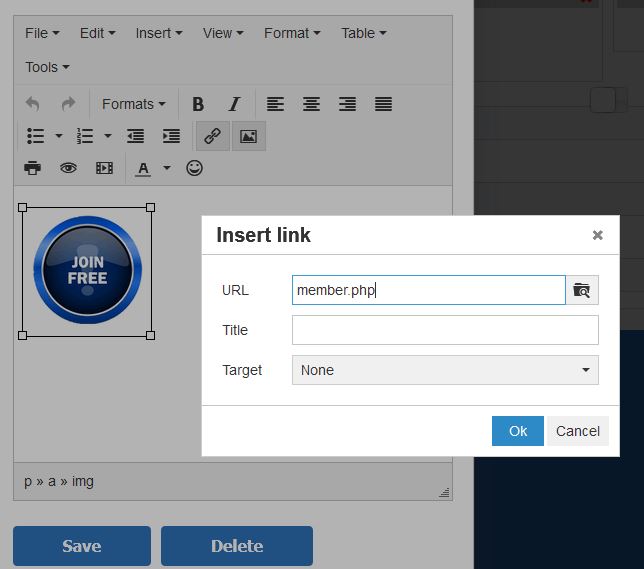Screen dimensions: 644x569
Task: Click the insert video icon
Action: click(104, 168)
